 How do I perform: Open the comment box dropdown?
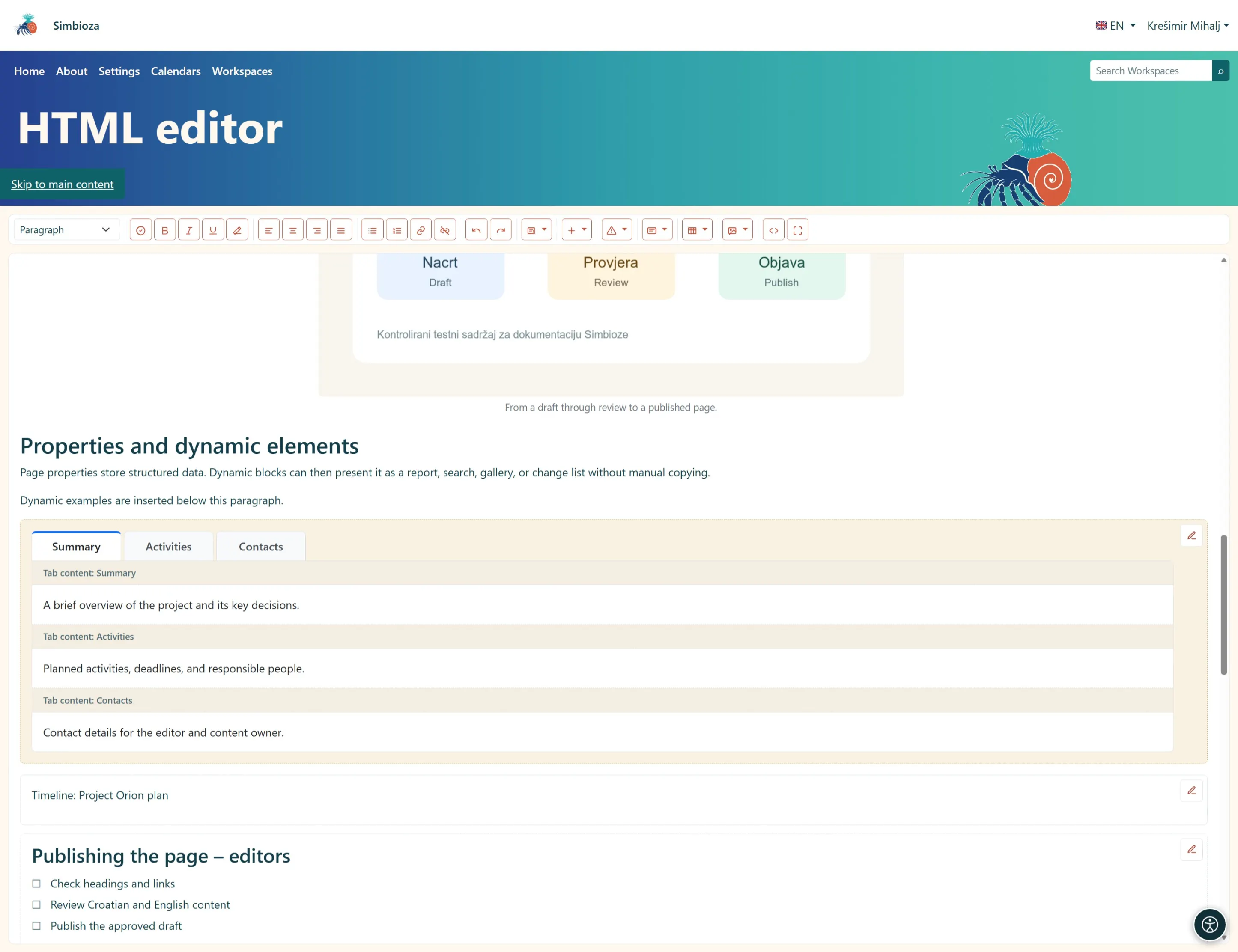(x=657, y=230)
